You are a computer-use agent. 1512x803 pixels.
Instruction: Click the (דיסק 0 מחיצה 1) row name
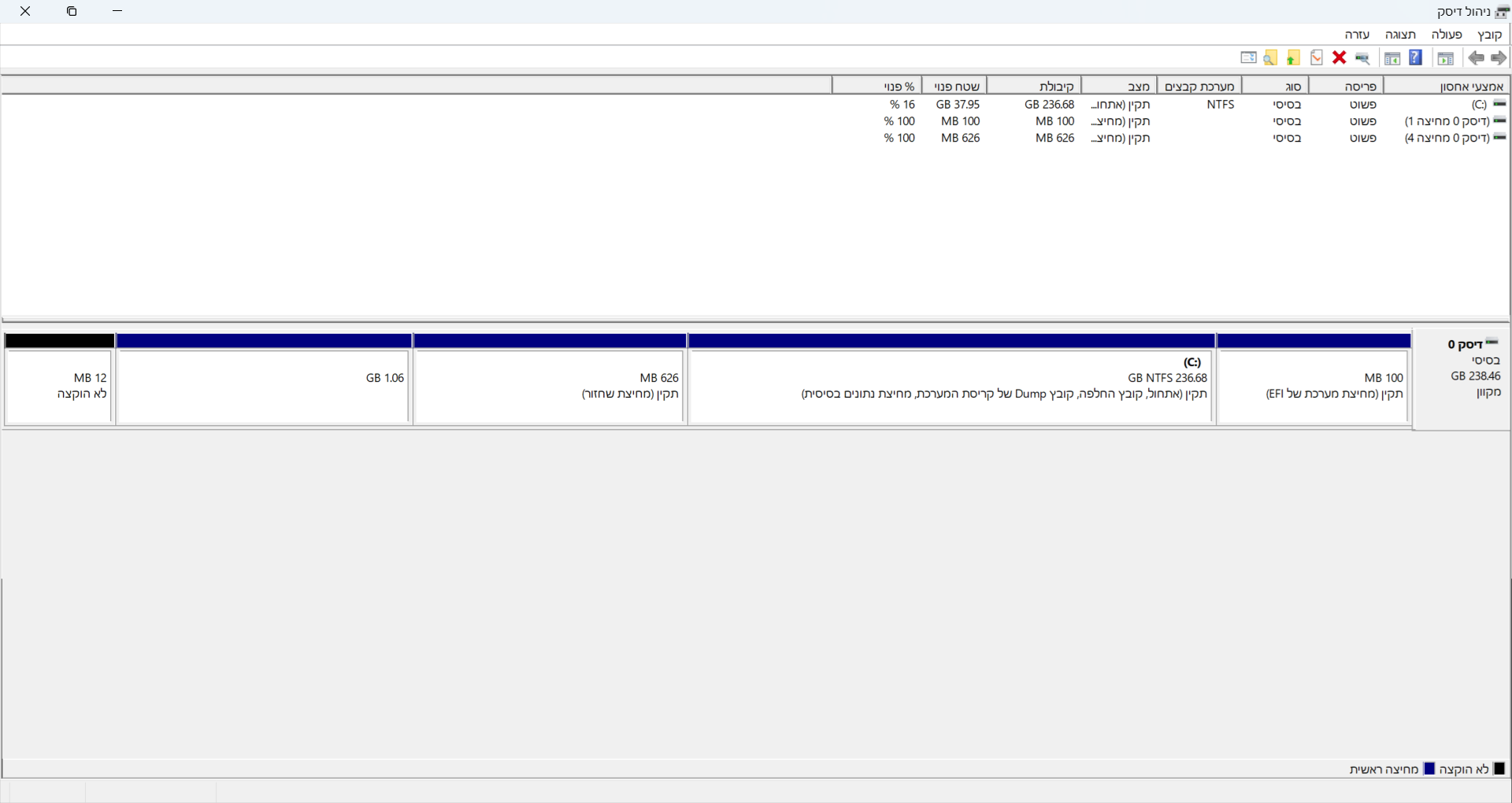click(x=1447, y=121)
